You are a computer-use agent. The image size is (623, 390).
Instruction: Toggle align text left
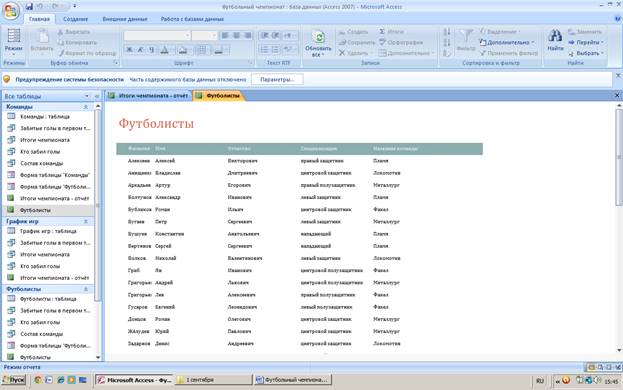point(225,35)
